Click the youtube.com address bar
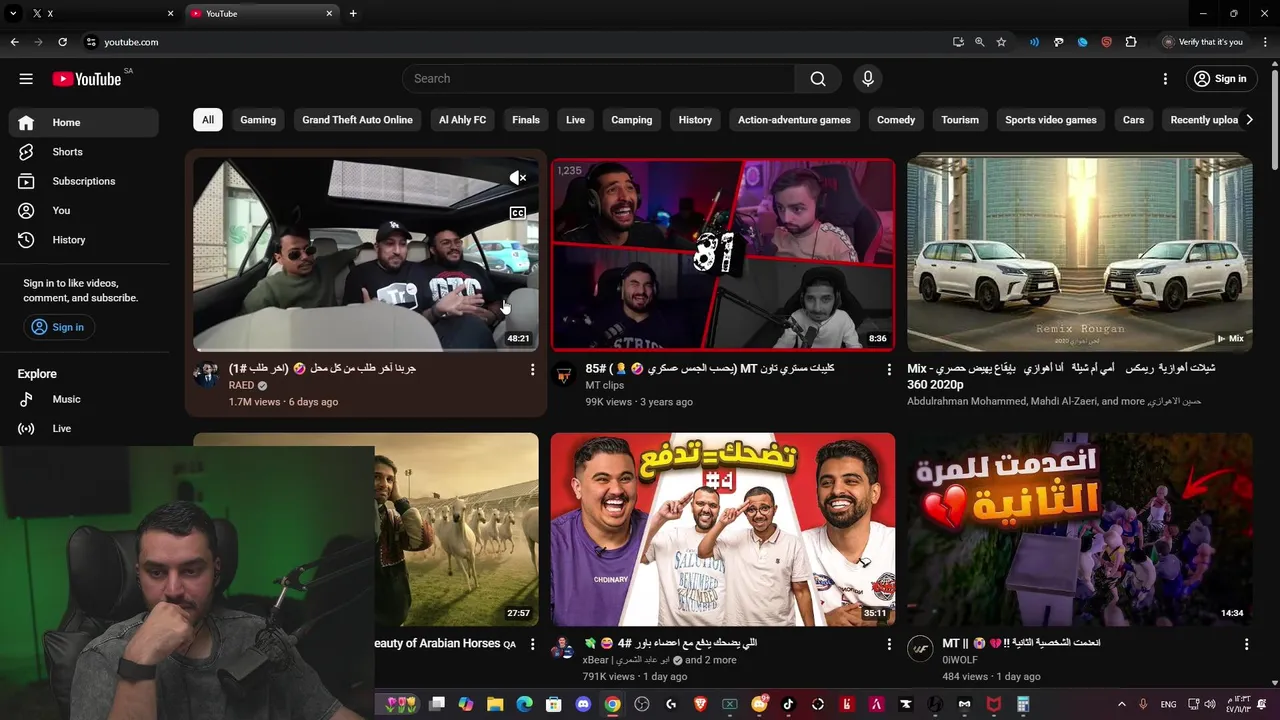 point(515,42)
